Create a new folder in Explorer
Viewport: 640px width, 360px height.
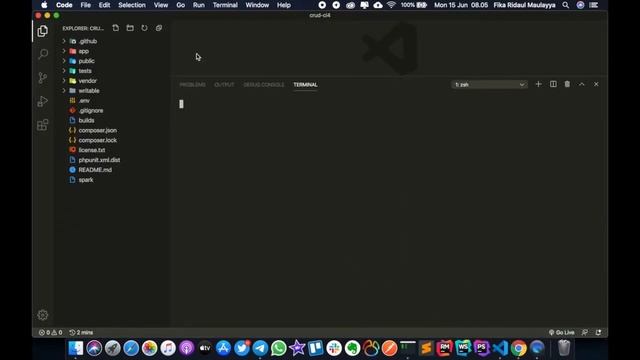tap(130, 28)
